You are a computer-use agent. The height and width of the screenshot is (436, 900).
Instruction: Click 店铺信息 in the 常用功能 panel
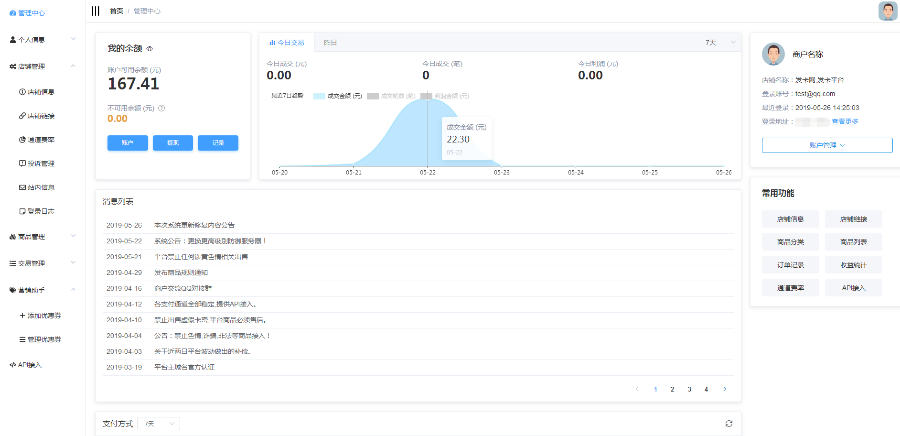pos(790,219)
